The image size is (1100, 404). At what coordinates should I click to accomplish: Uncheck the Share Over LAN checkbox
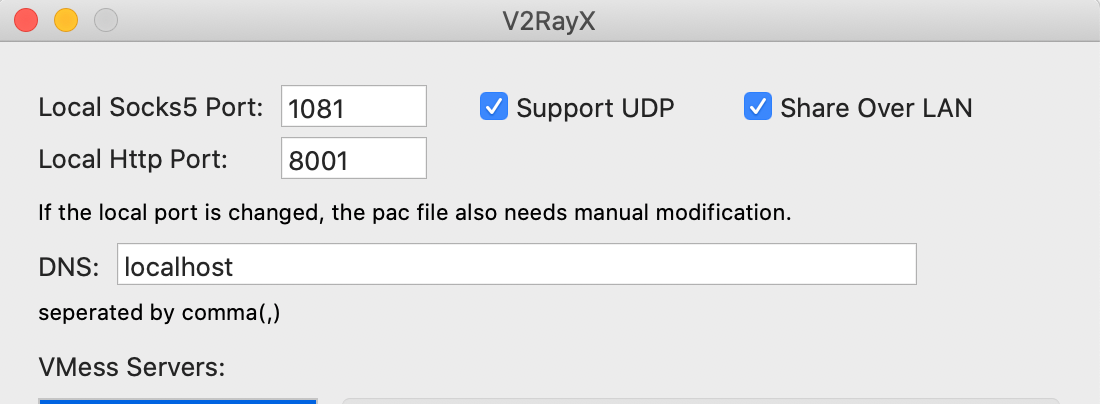[758, 107]
